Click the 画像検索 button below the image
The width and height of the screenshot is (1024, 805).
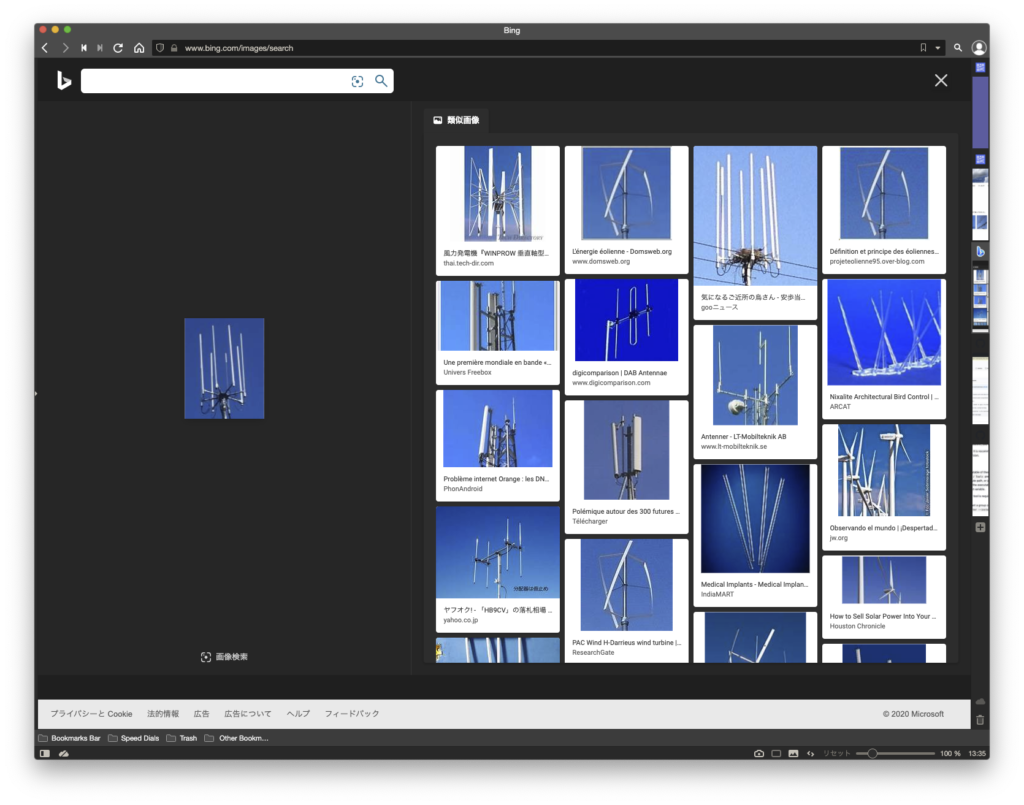tap(224, 657)
